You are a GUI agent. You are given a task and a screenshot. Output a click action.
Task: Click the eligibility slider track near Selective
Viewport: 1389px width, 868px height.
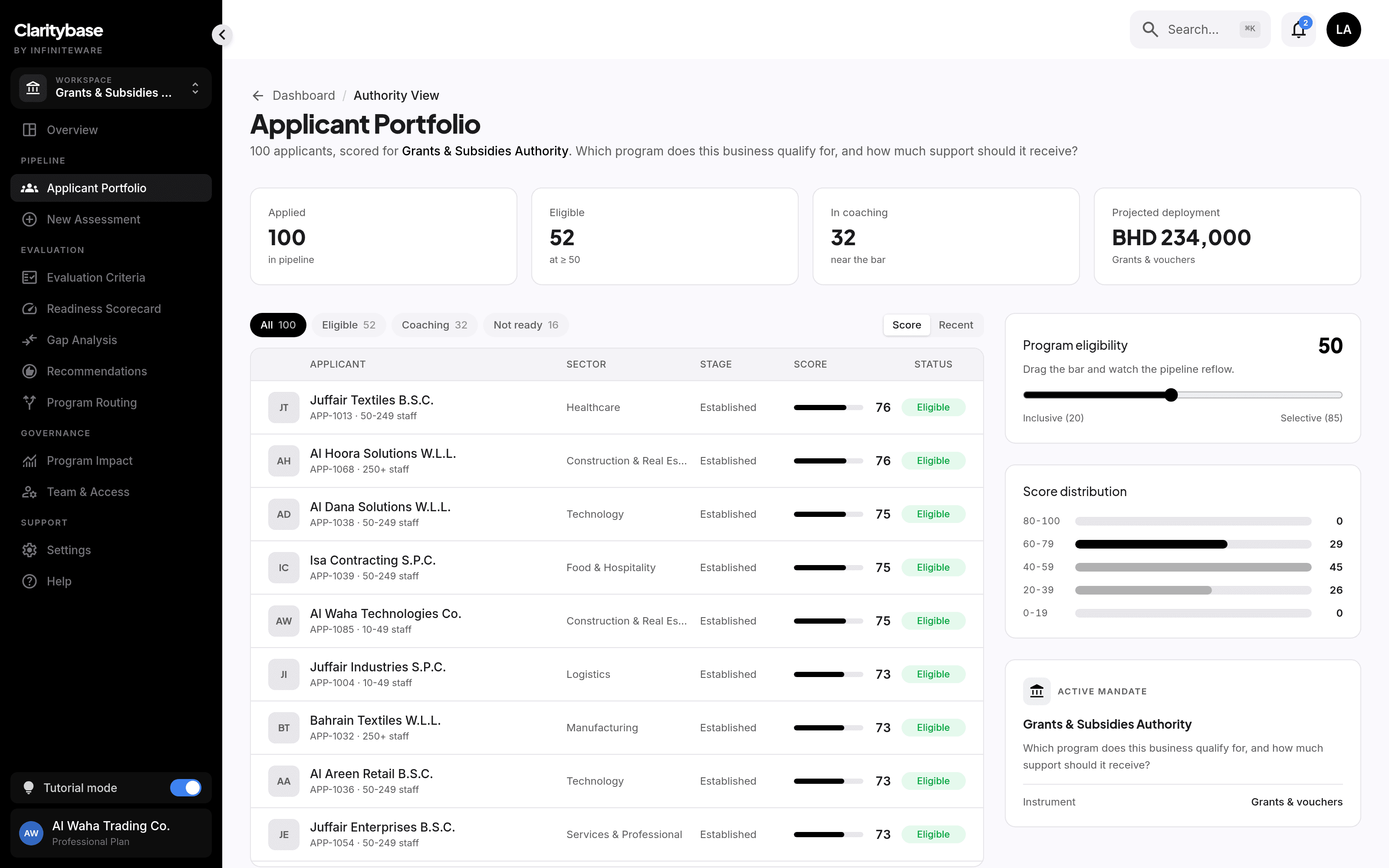1320,395
